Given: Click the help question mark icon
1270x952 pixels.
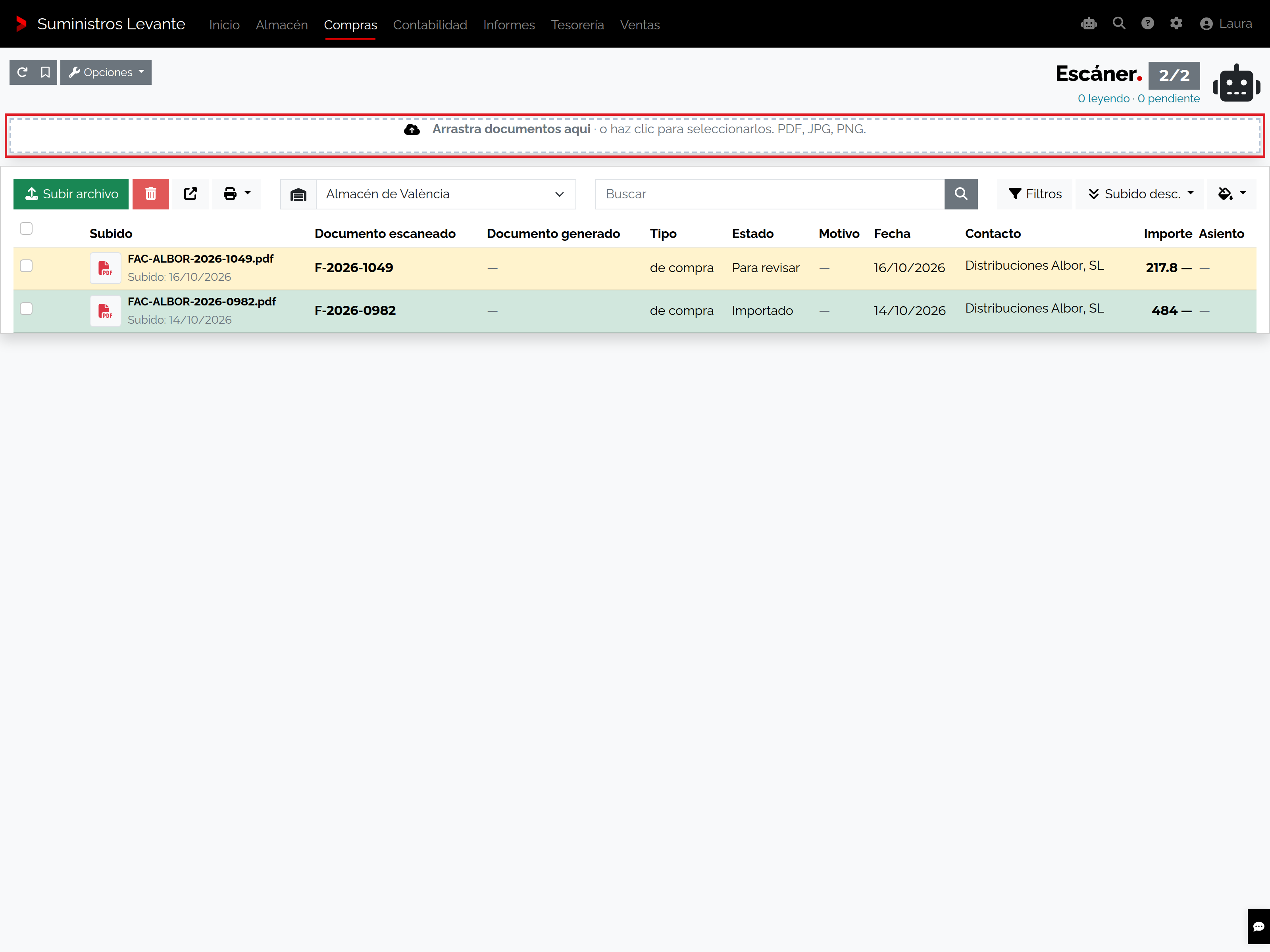Looking at the screenshot, I should (x=1147, y=23).
